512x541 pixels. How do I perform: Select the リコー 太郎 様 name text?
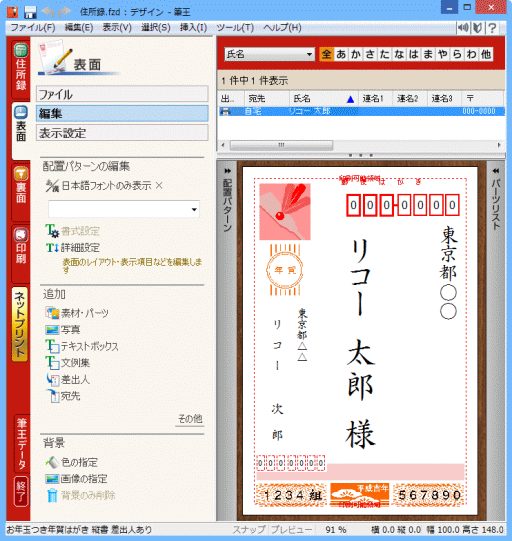(x=361, y=343)
